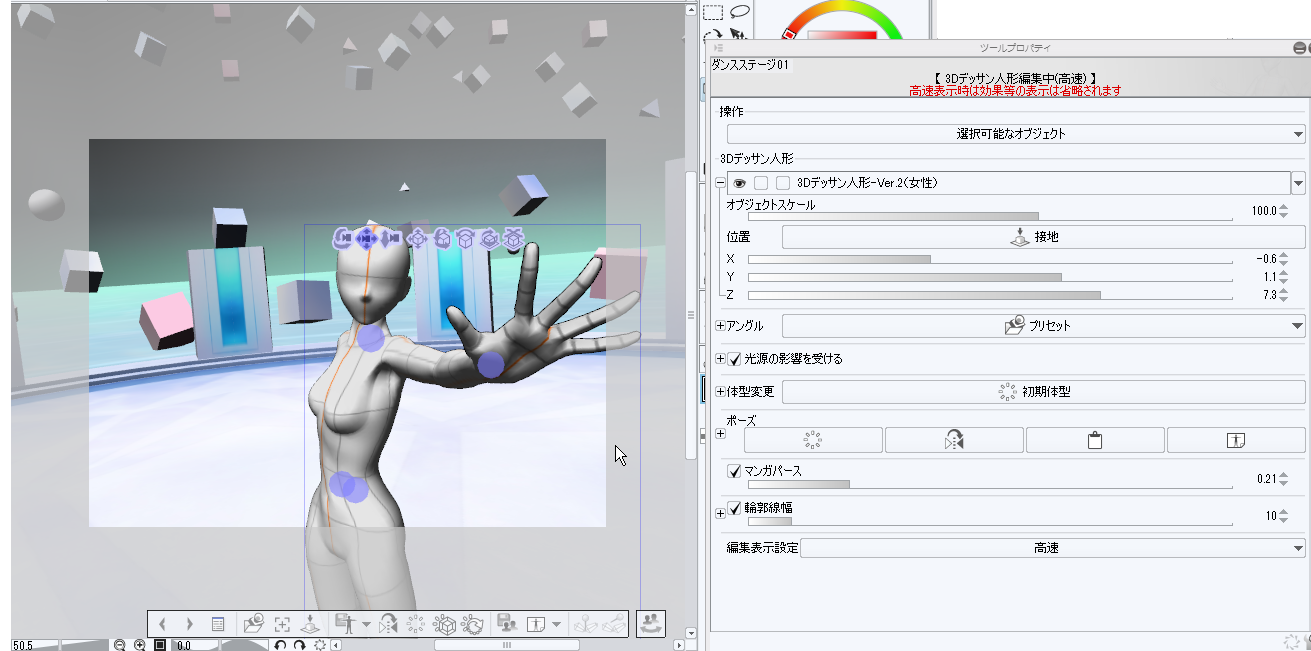Toggle first checkbox next to figure eye icon
The width and height of the screenshot is (1311, 651).
pyautogui.click(x=762, y=183)
